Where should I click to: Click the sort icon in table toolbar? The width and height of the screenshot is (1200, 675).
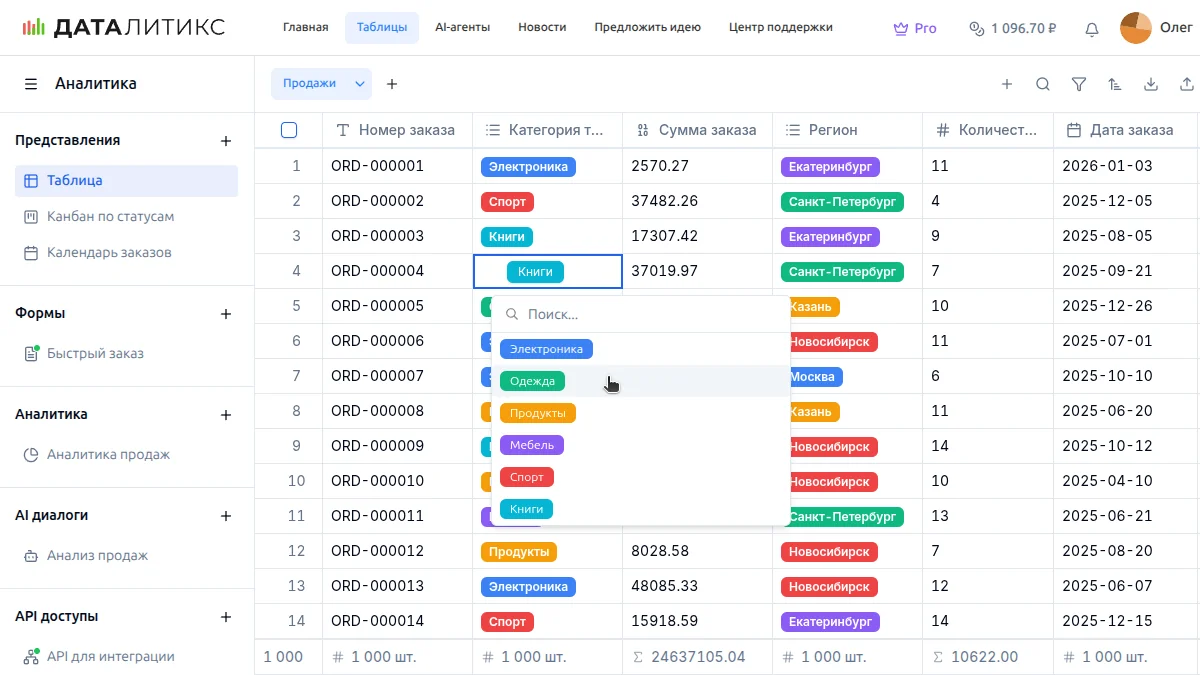click(x=1115, y=85)
